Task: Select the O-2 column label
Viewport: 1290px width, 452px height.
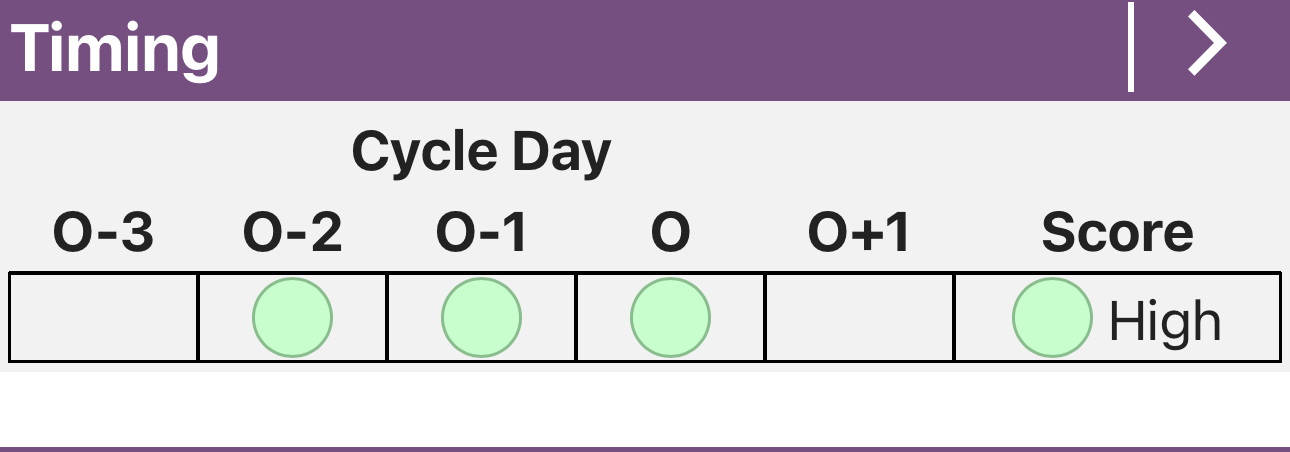Action: coord(292,234)
